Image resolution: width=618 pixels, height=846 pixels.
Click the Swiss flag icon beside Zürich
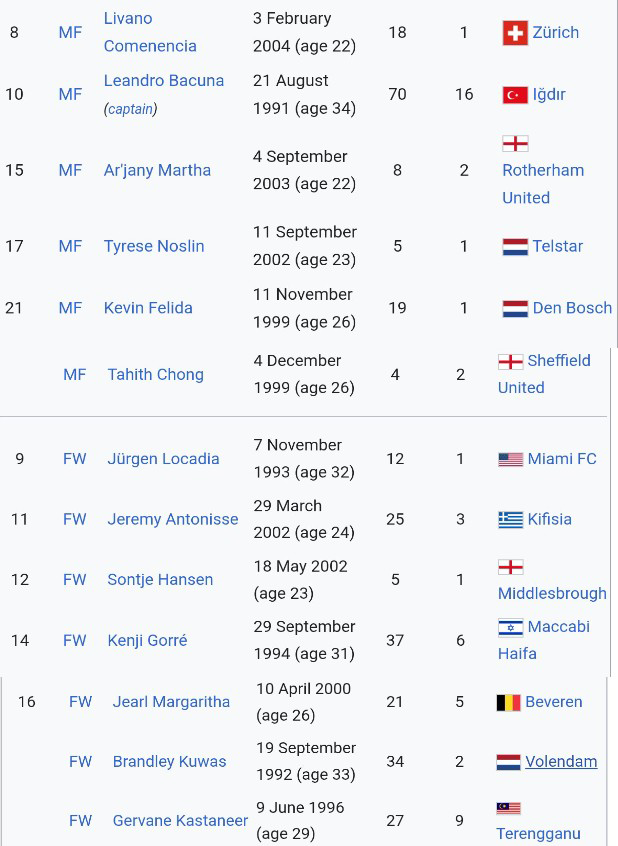pos(514,33)
